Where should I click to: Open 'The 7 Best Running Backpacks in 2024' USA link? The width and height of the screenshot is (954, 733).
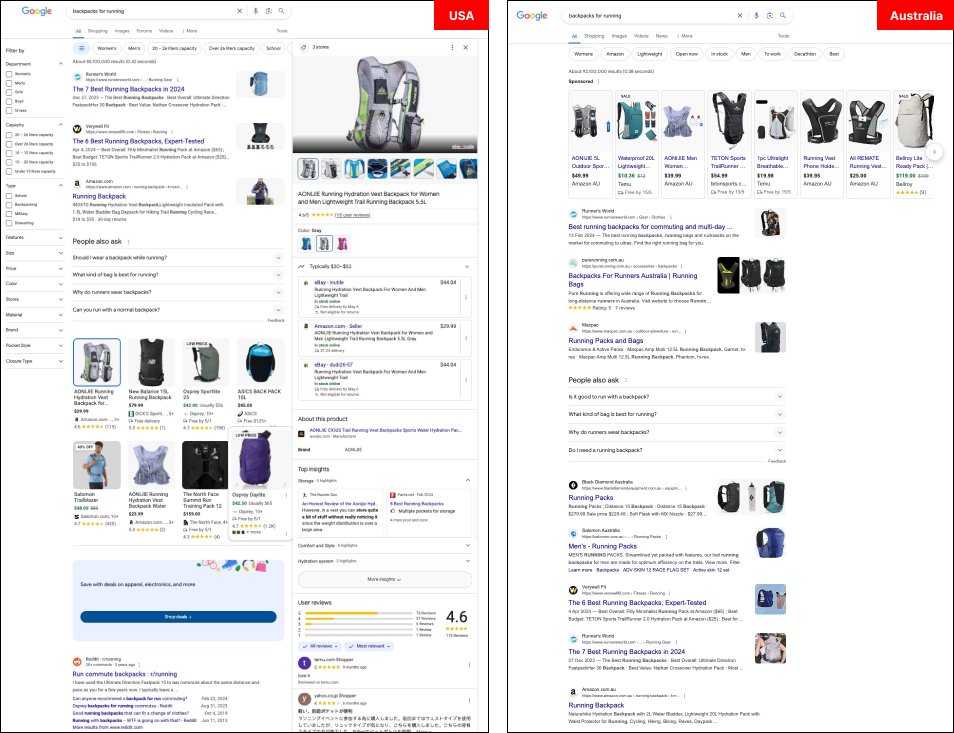(128, 89)
